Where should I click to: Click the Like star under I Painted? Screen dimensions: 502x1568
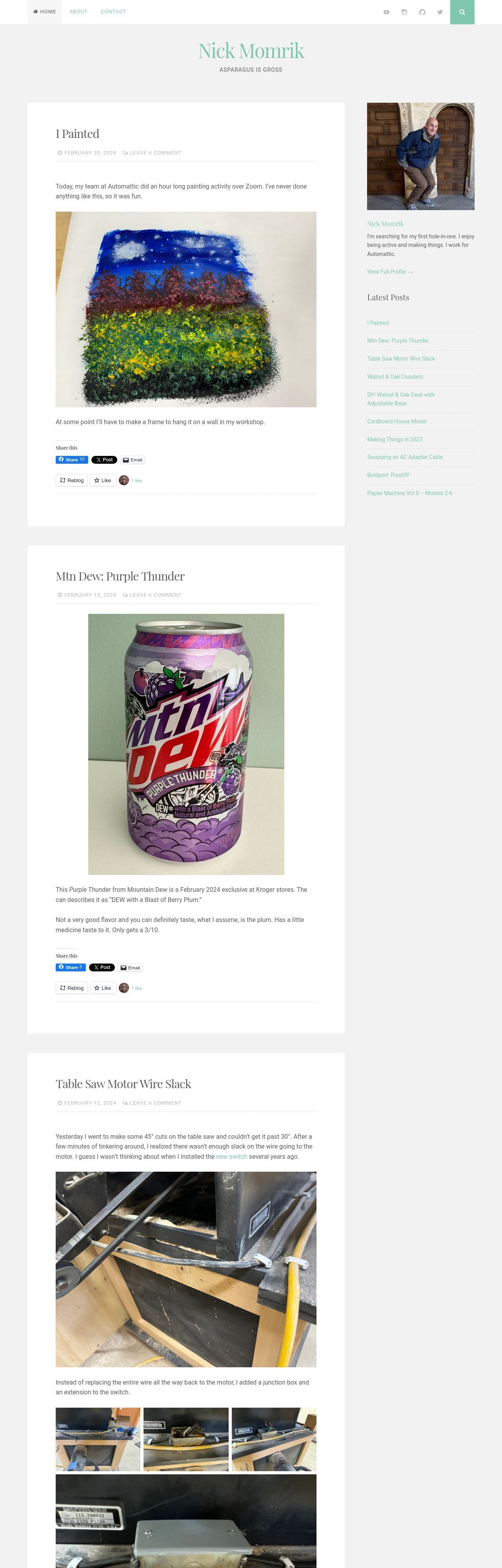coord(103,480)
